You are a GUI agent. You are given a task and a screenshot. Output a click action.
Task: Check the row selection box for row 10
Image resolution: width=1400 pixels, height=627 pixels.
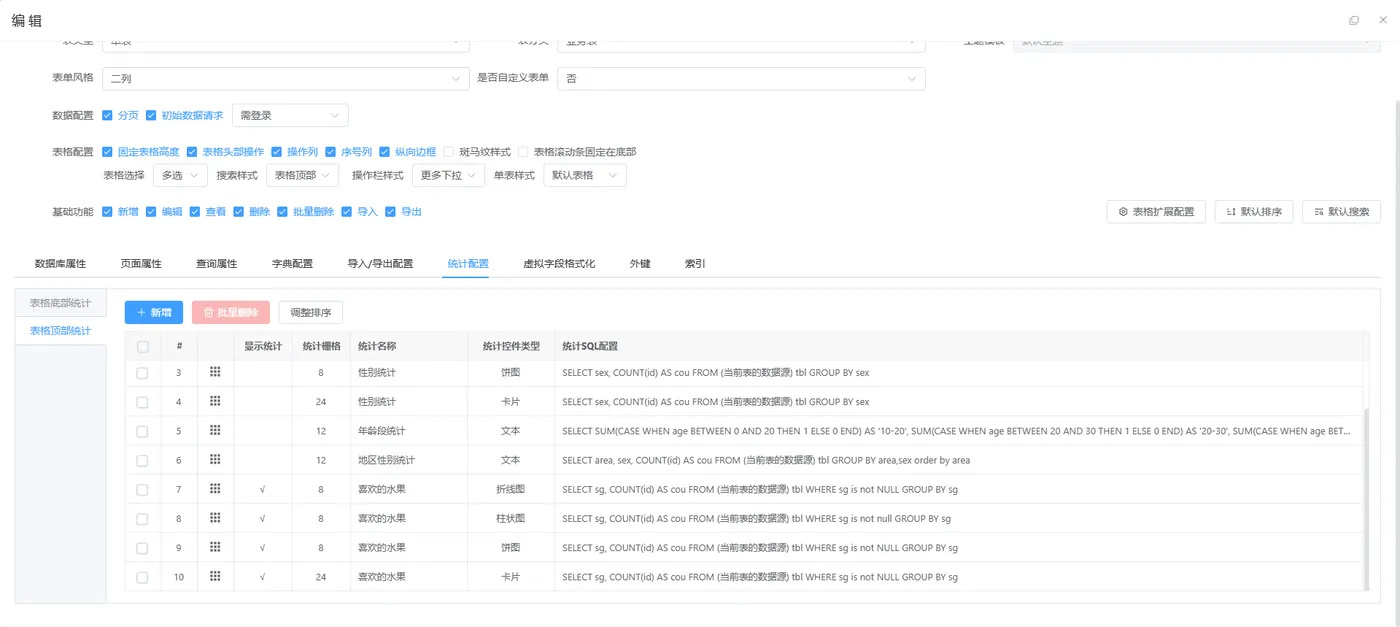coord(142,576)
